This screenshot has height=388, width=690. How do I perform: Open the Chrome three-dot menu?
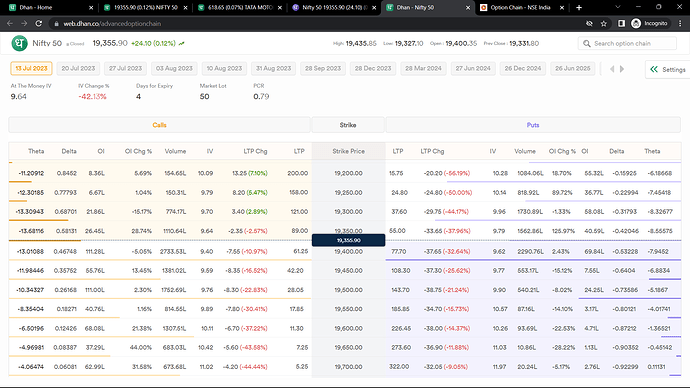click(680, 23)
